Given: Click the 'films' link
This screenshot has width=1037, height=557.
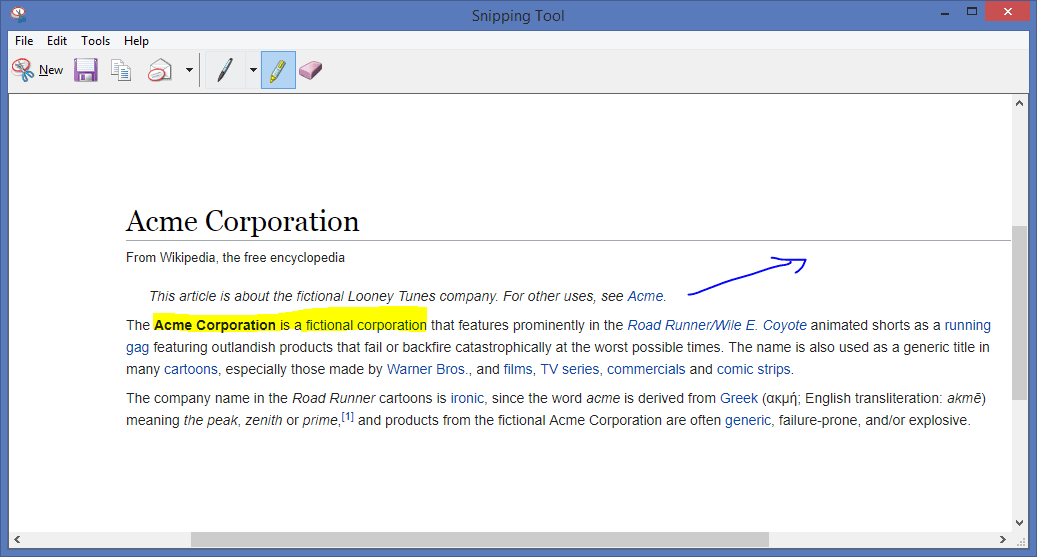Looking at the screenshot, I should [518, 369].
